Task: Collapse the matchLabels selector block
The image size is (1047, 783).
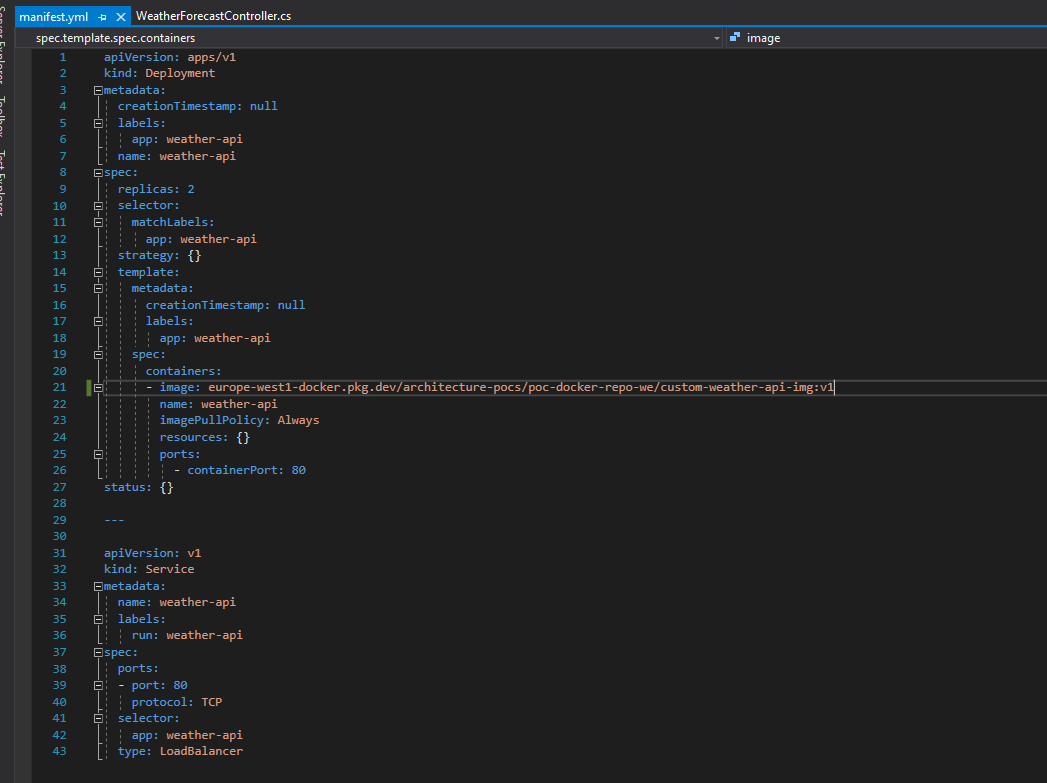Action: pos(98,221)
